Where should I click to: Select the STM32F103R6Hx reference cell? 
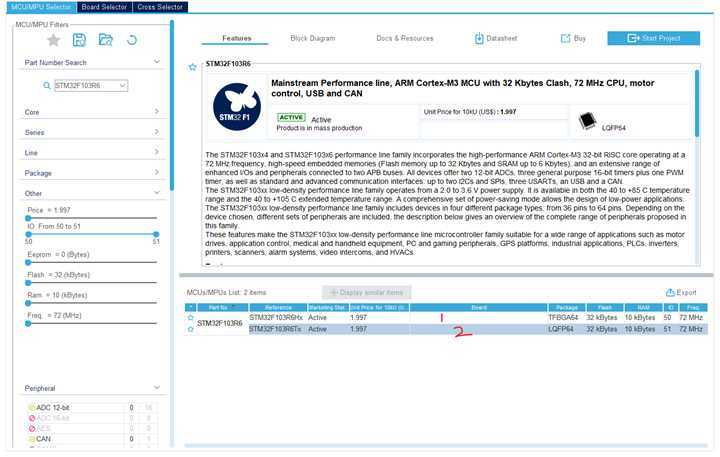point(276,317)
